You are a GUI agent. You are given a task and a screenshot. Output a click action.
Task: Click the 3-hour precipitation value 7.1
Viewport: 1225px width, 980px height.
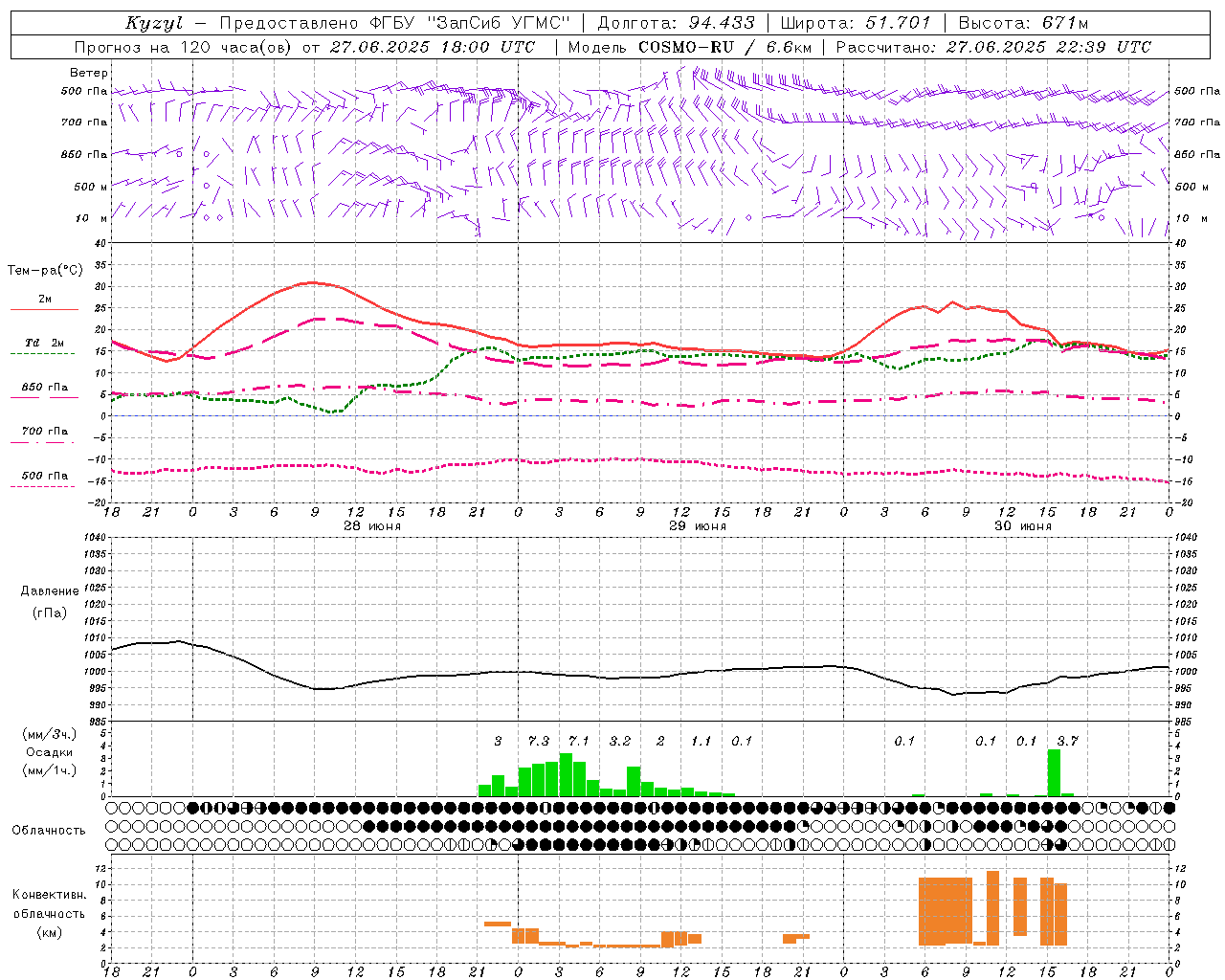579,741
